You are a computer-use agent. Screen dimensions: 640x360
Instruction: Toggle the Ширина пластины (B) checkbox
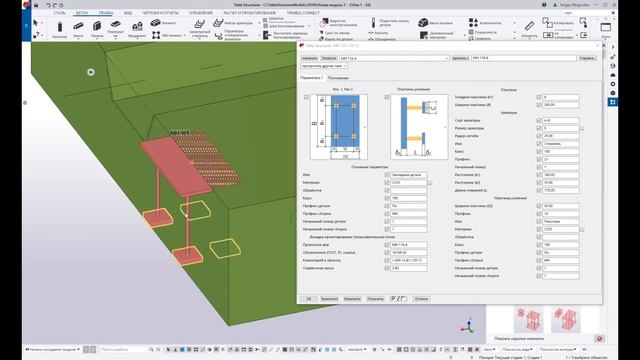(539, 105)
